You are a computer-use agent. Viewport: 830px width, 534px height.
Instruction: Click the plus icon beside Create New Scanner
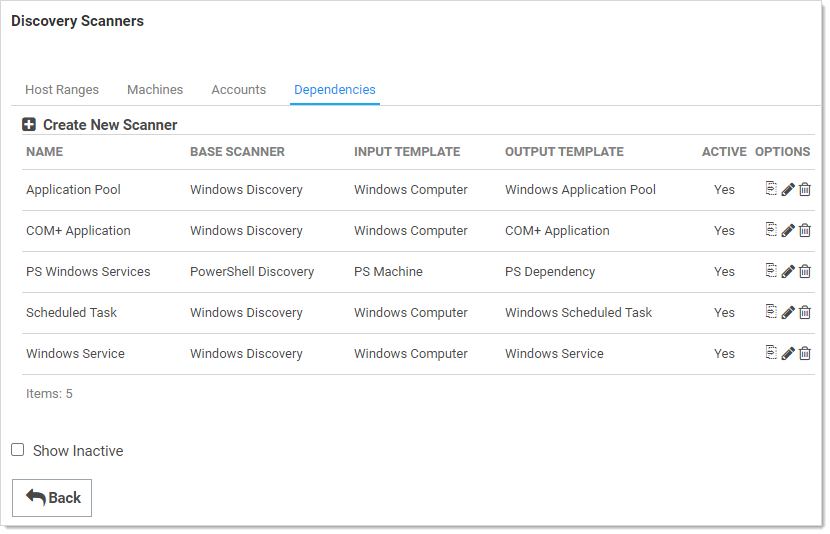(x=29, y=125)
